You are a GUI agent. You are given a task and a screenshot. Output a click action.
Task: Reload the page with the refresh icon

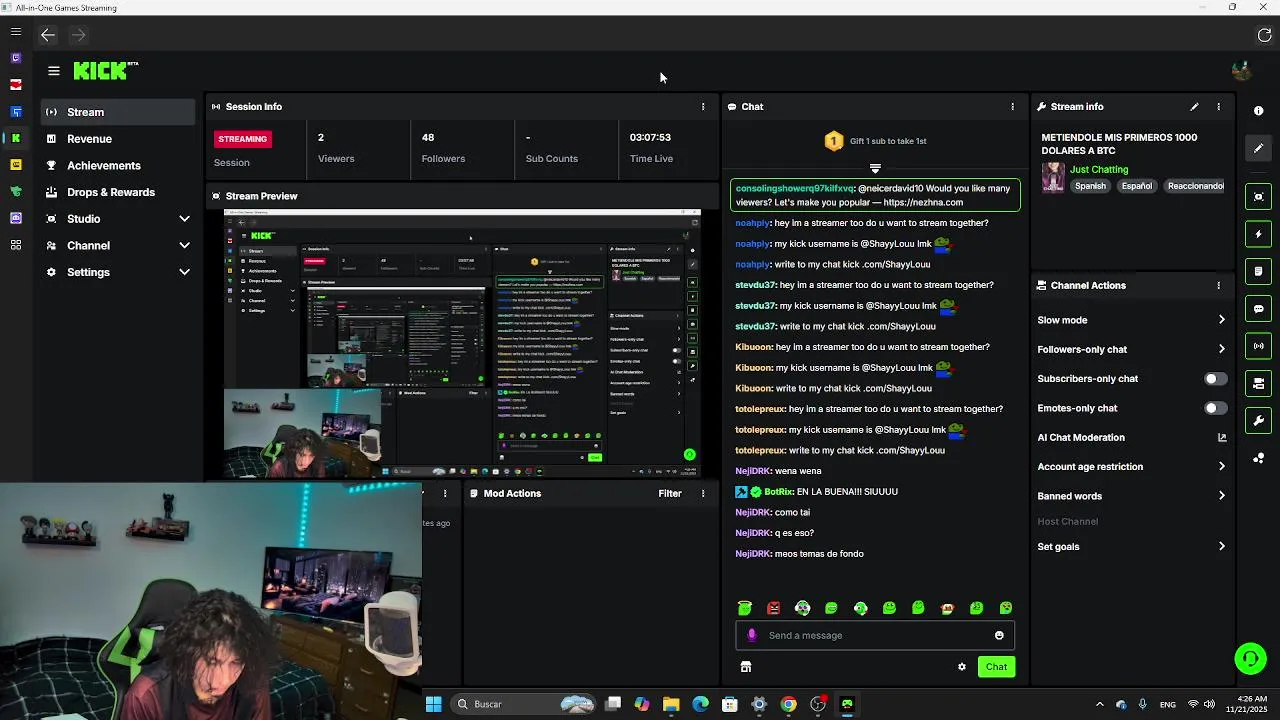[1264, 35]
